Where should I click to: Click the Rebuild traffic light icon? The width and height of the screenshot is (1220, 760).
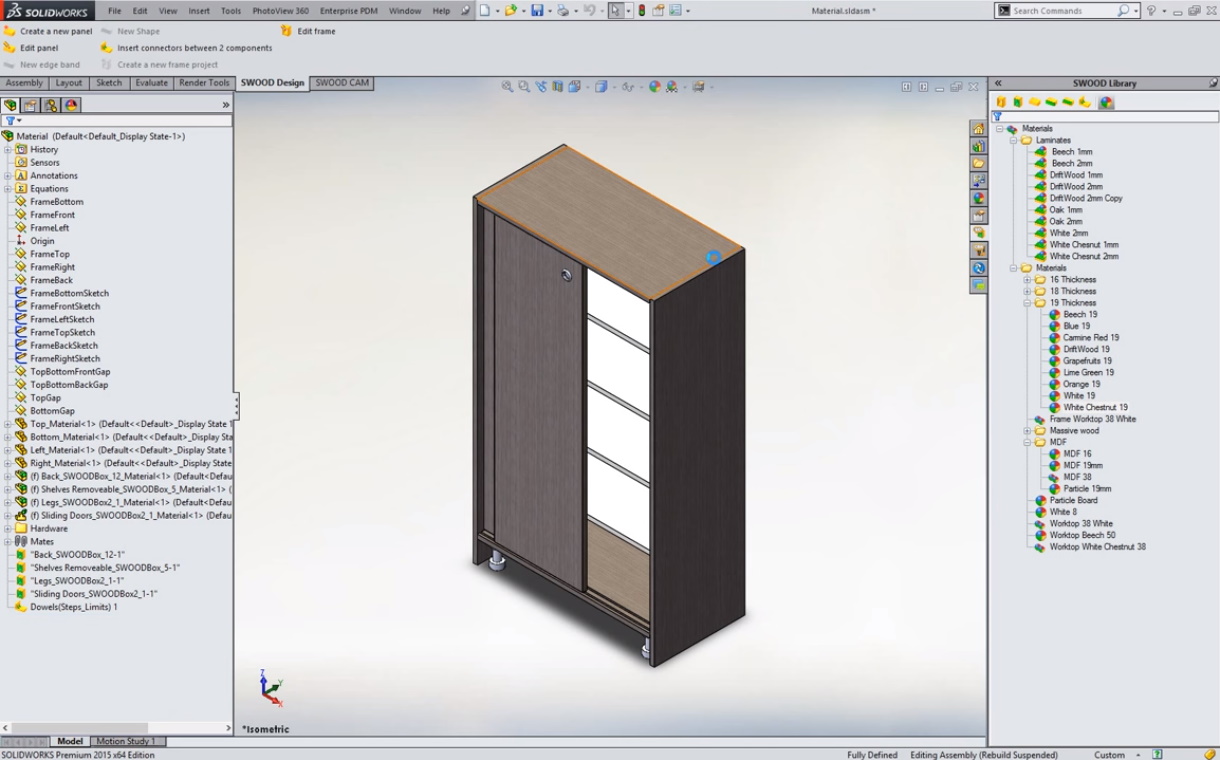641,11
